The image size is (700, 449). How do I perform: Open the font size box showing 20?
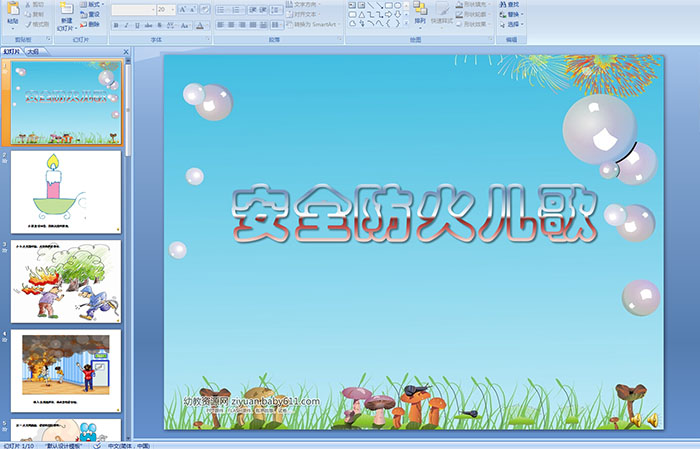click(166, 9)
